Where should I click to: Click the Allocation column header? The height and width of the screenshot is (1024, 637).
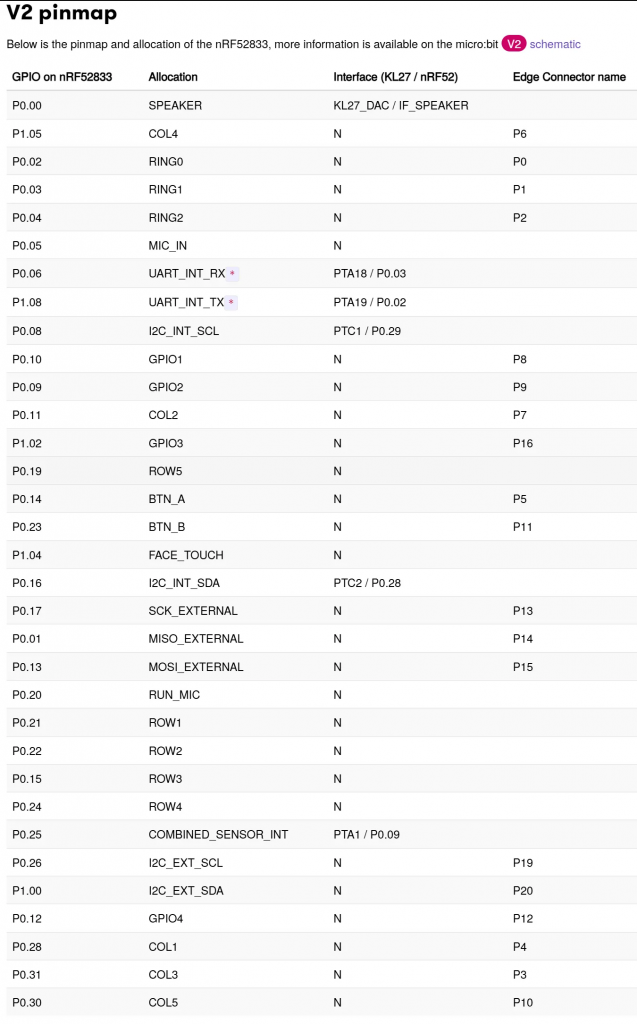pos(173,77)
